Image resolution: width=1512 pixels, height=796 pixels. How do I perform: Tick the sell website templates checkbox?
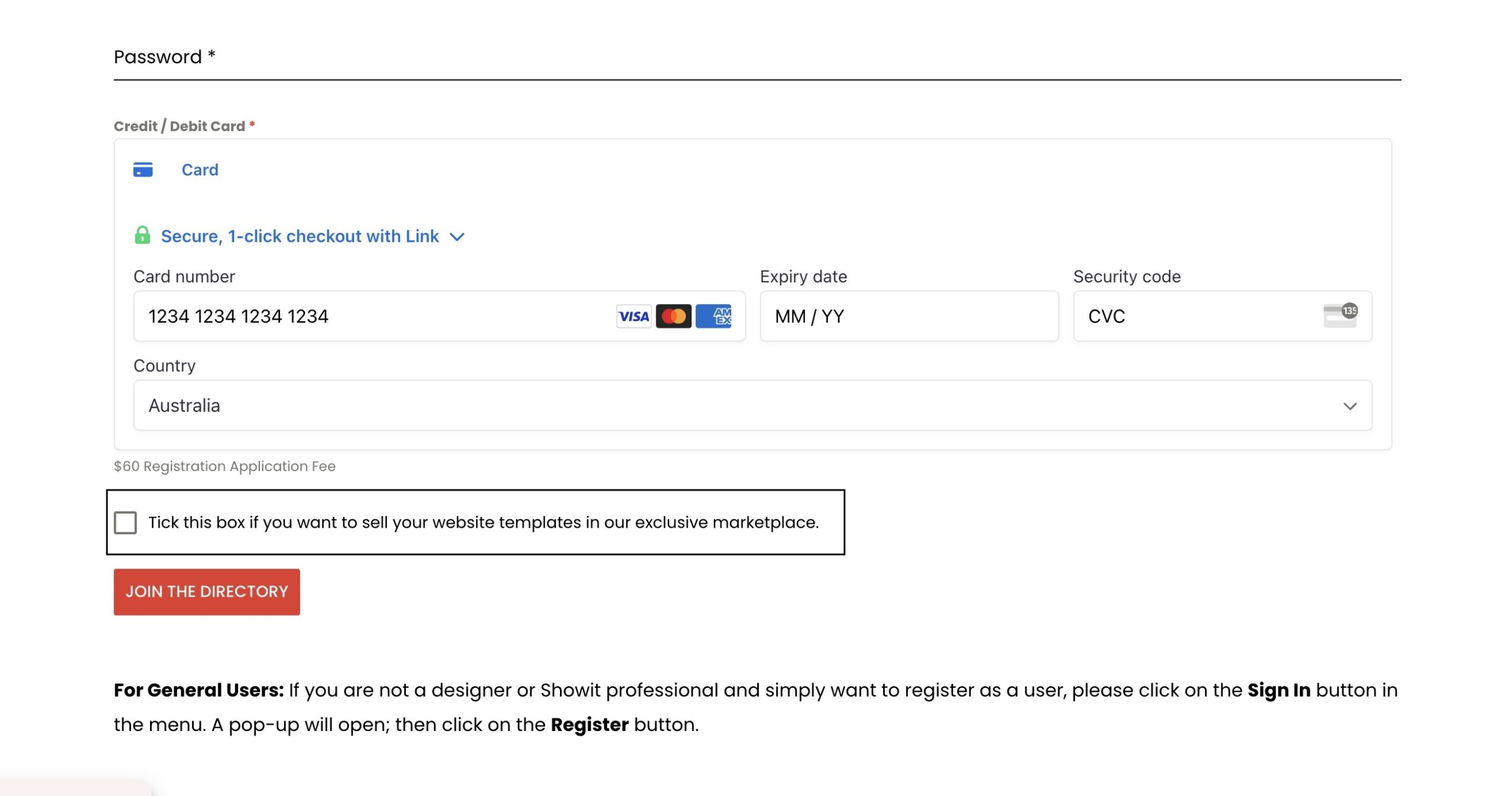click(x=125, y=522)
